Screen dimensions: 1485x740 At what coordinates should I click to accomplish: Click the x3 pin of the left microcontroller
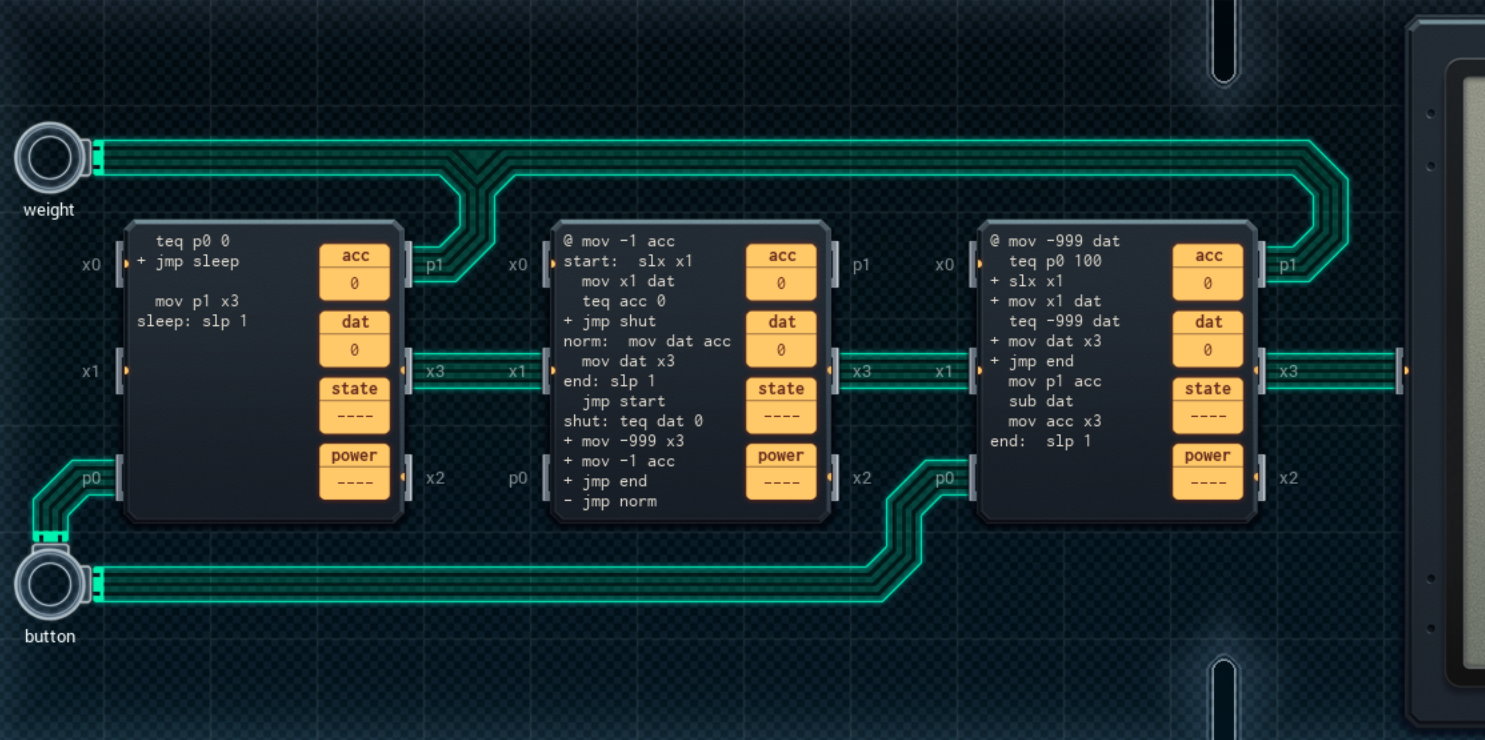tap(409, 371)
